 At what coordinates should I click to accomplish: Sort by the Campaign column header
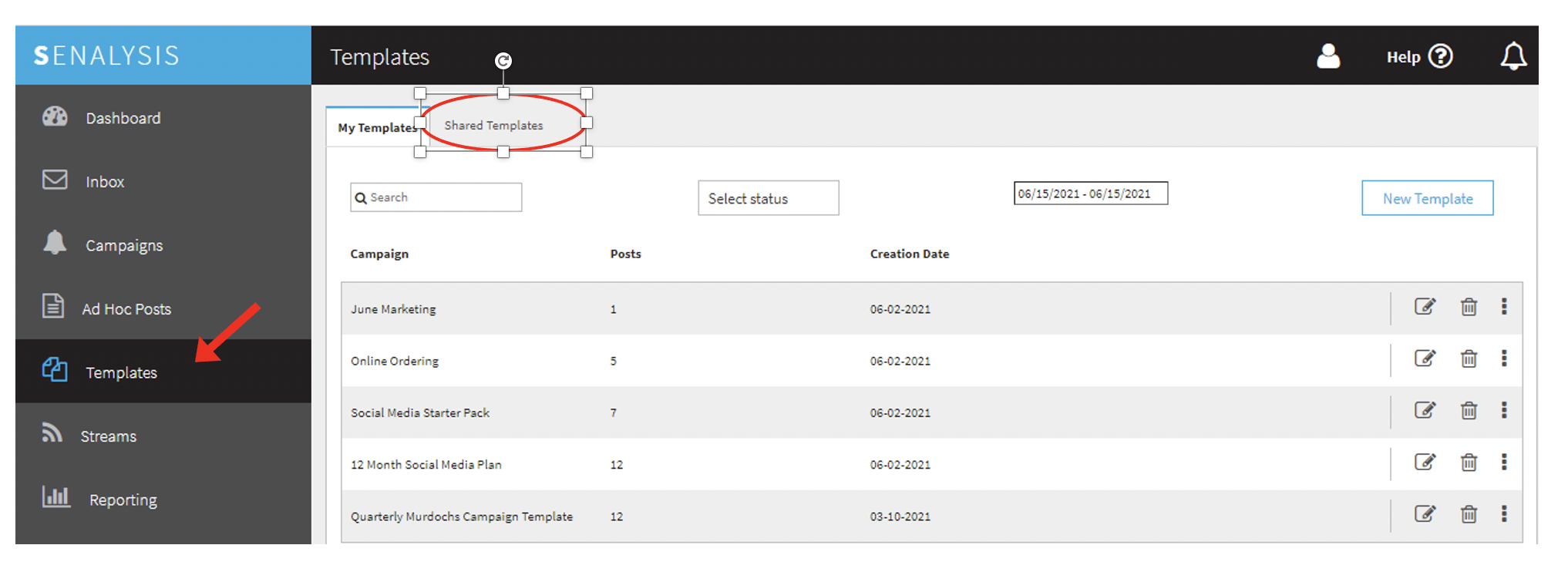[x=379, y=254]
